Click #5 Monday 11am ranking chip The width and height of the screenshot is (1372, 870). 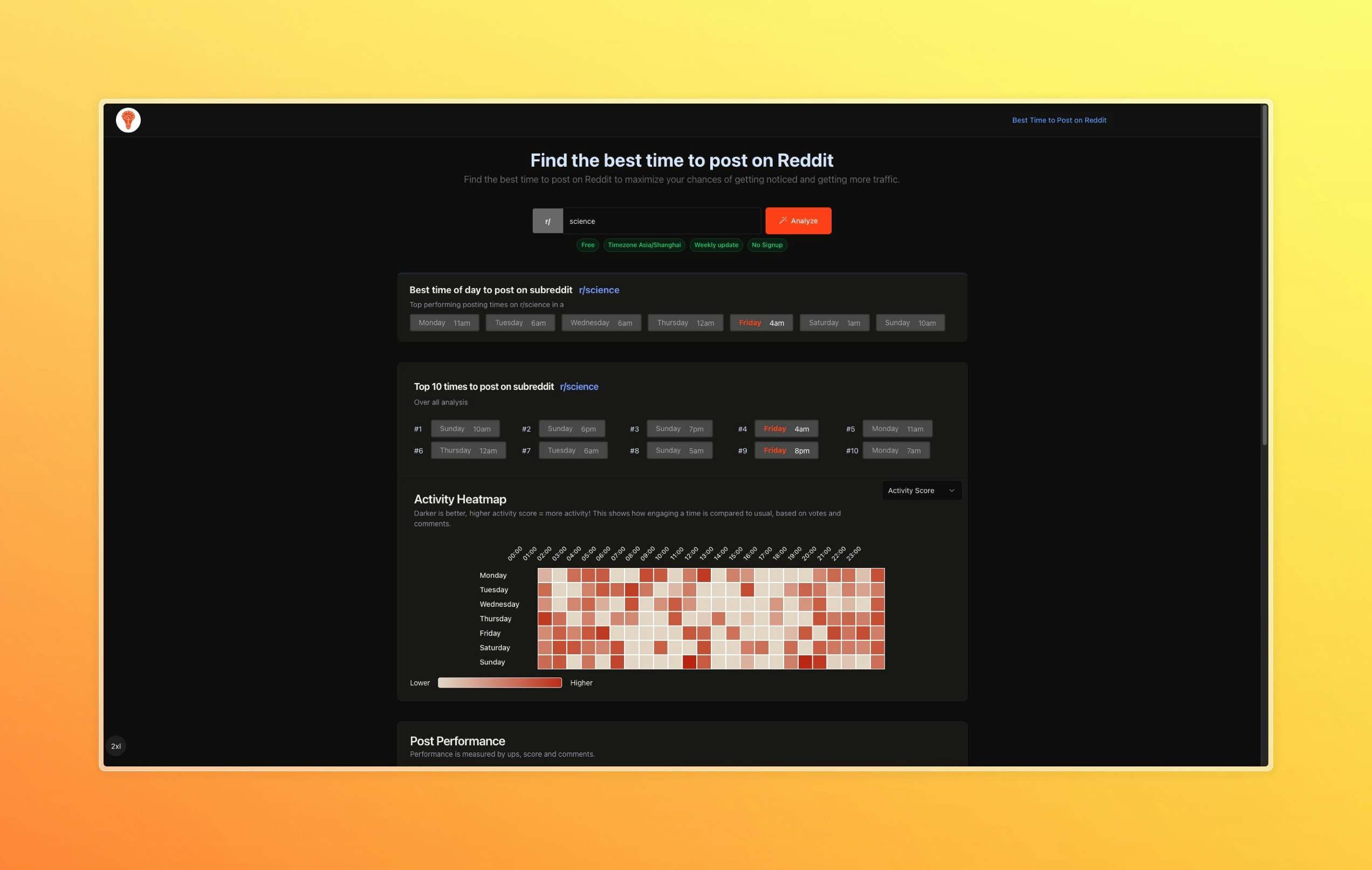click(897, 429)
